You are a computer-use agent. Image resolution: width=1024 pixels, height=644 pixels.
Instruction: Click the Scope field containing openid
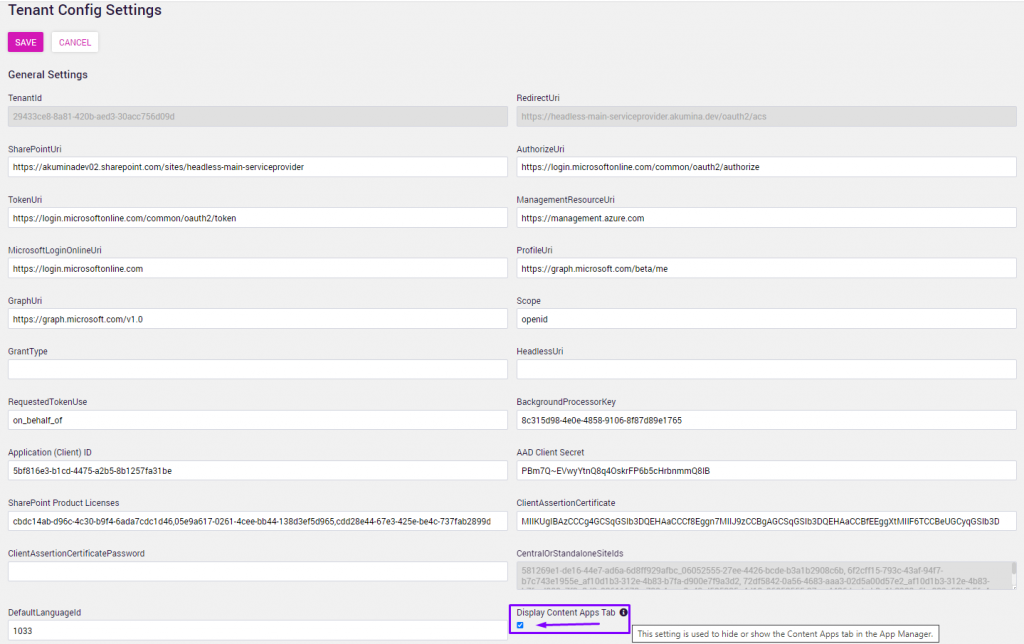pyautogui.click(x=765, y=319)
